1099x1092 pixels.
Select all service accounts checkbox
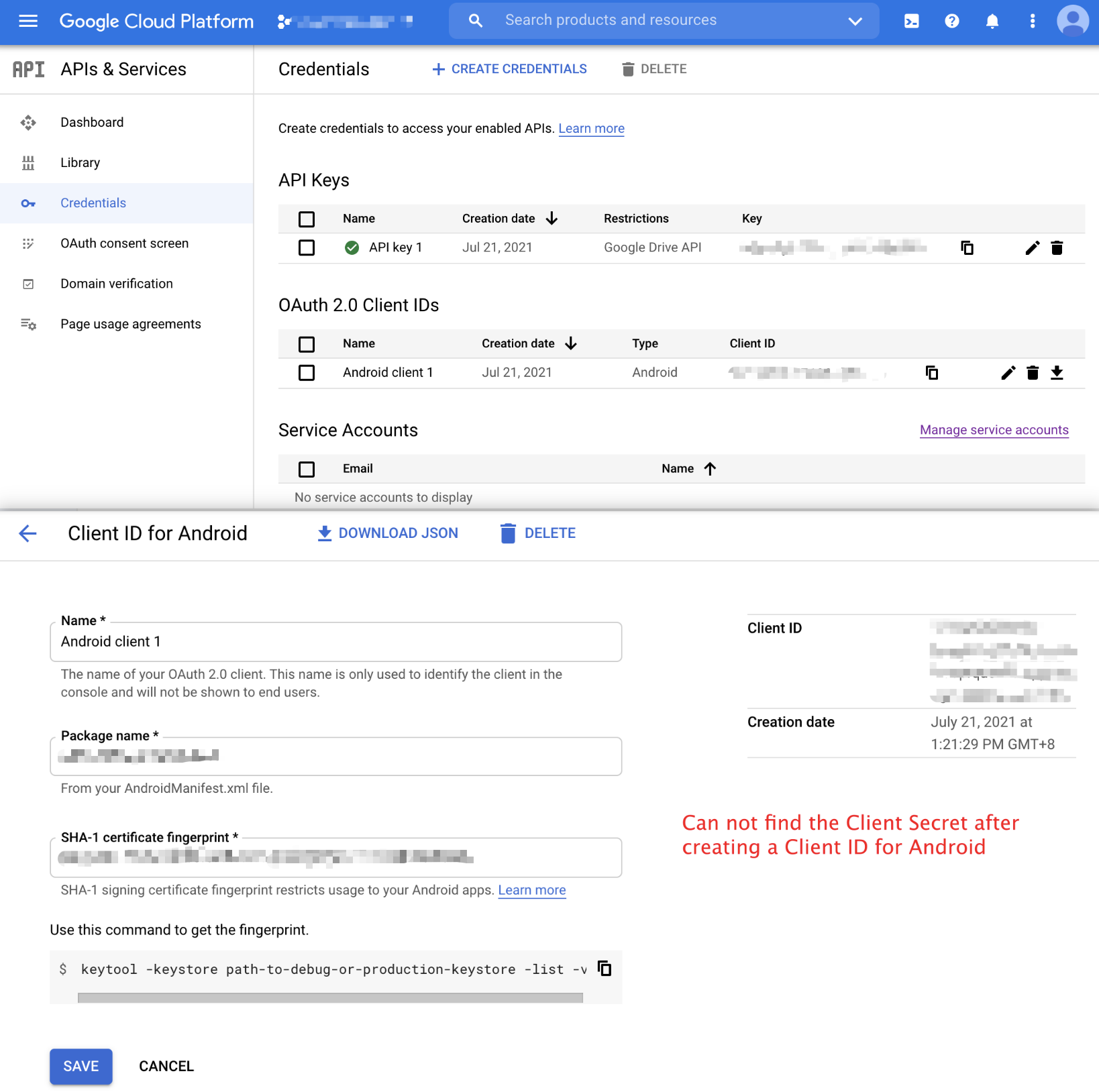point(307,469)
